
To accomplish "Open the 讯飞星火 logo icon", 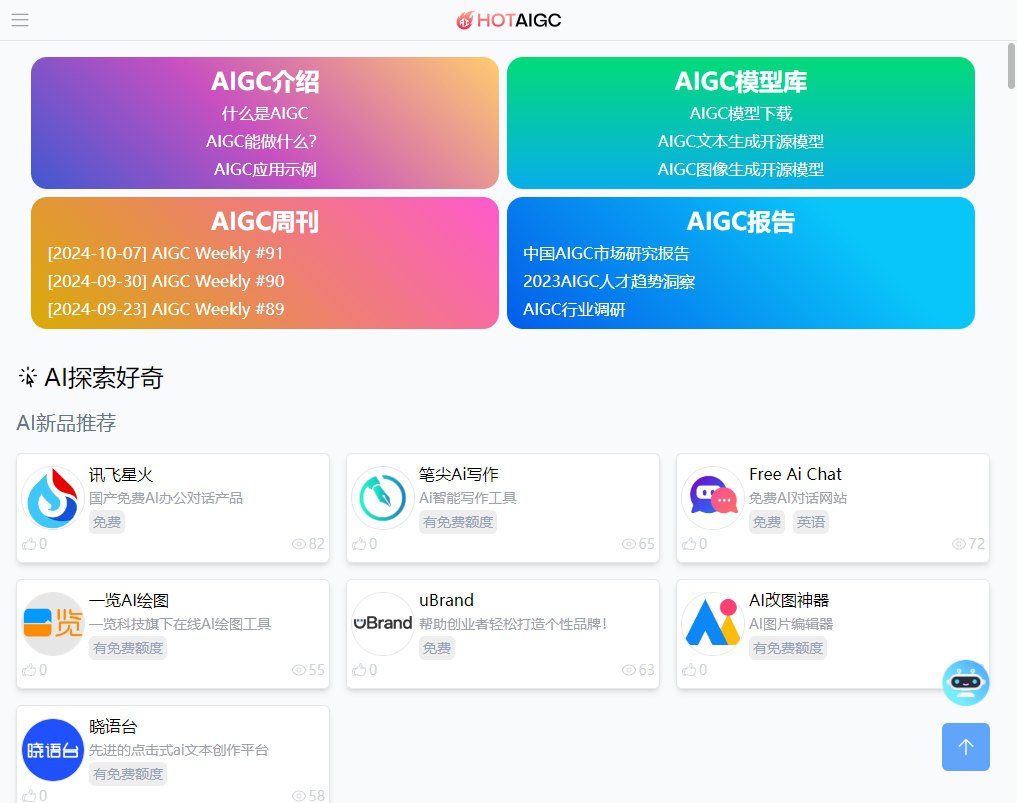I will coord(53,498).
